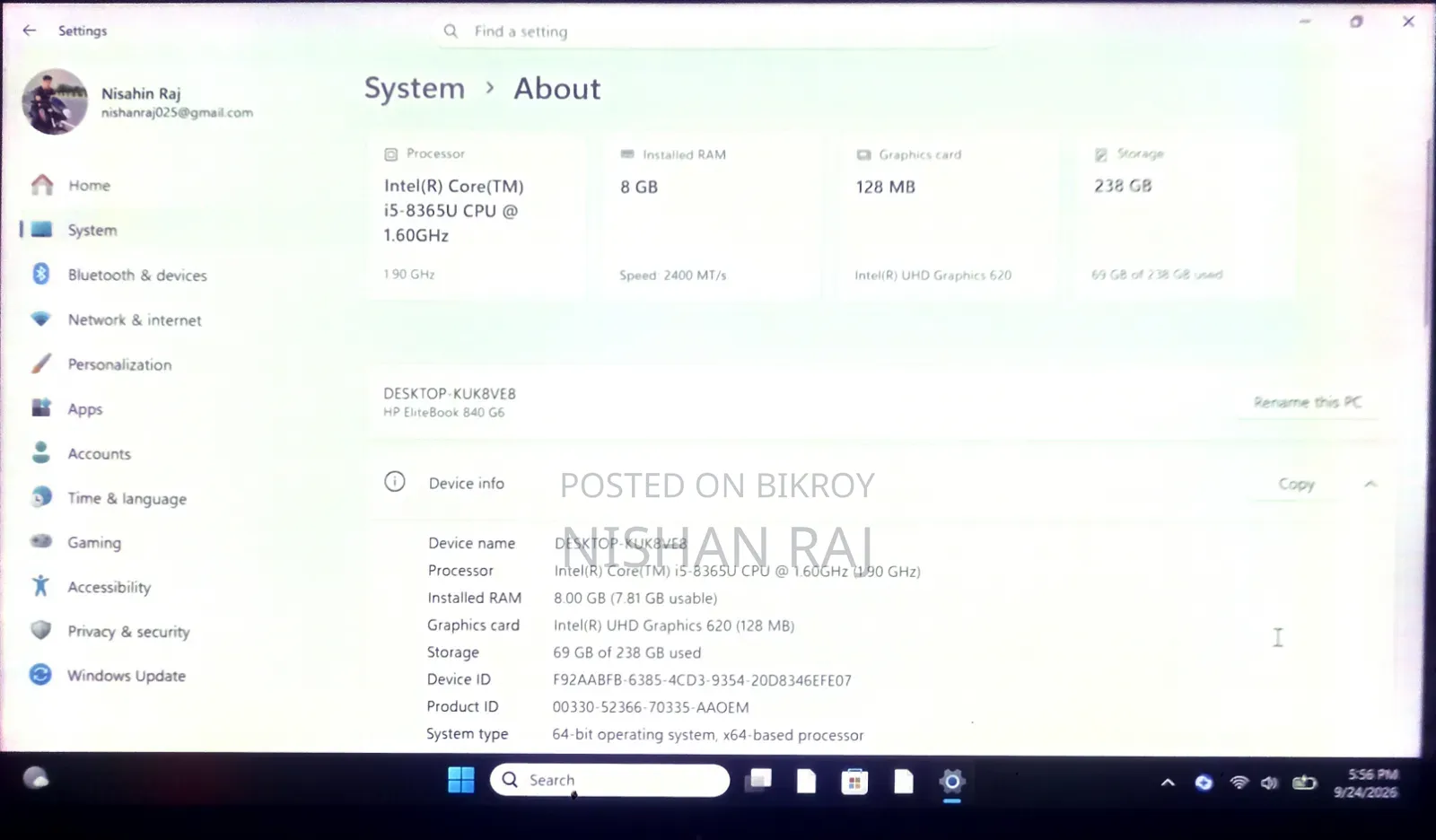Select the Processor summary card

[x=477, y=215]
